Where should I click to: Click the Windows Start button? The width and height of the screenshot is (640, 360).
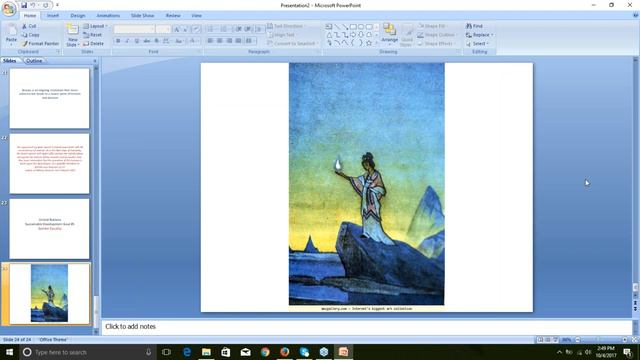point(9,352)
